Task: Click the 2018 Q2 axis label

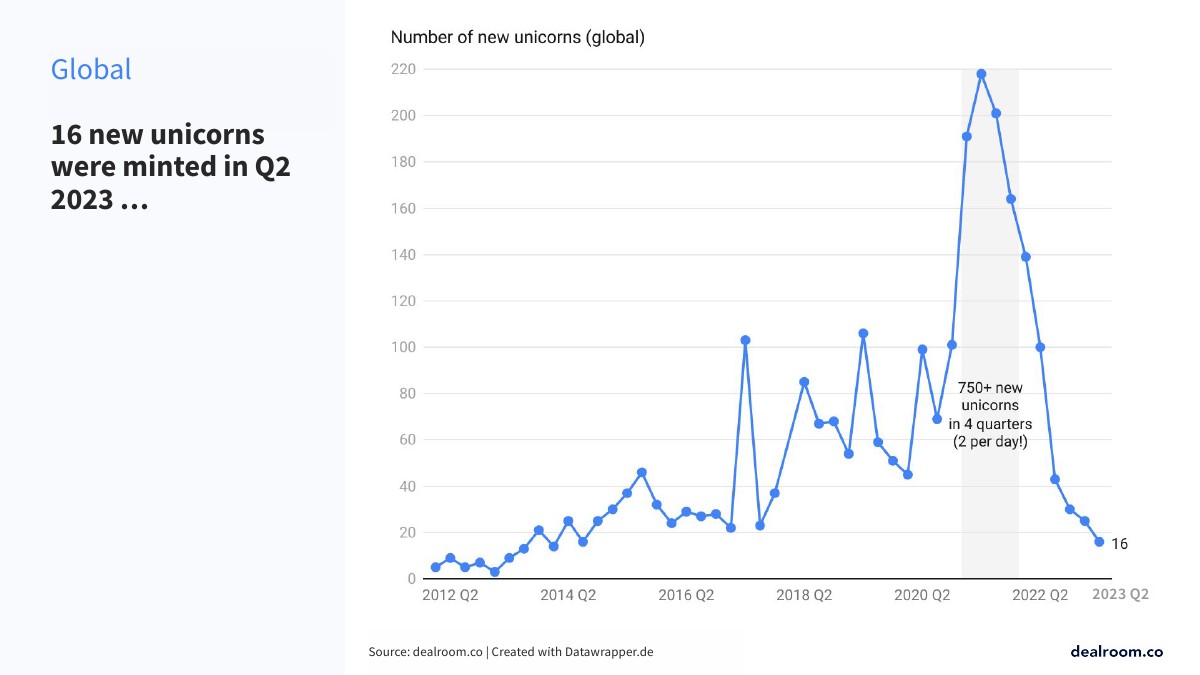Action: click(804, 595)
